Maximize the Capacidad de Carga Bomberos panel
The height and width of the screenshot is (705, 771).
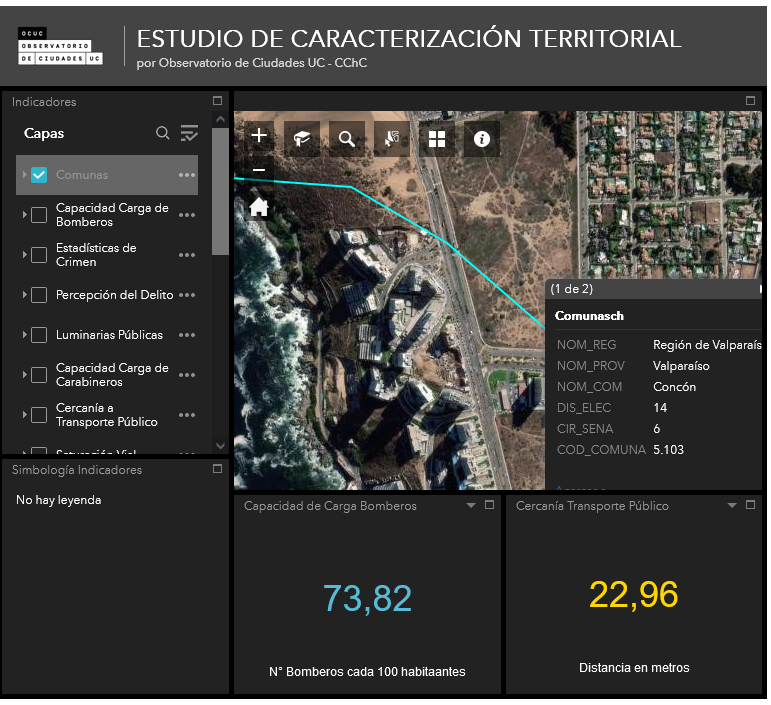point(489,505)
